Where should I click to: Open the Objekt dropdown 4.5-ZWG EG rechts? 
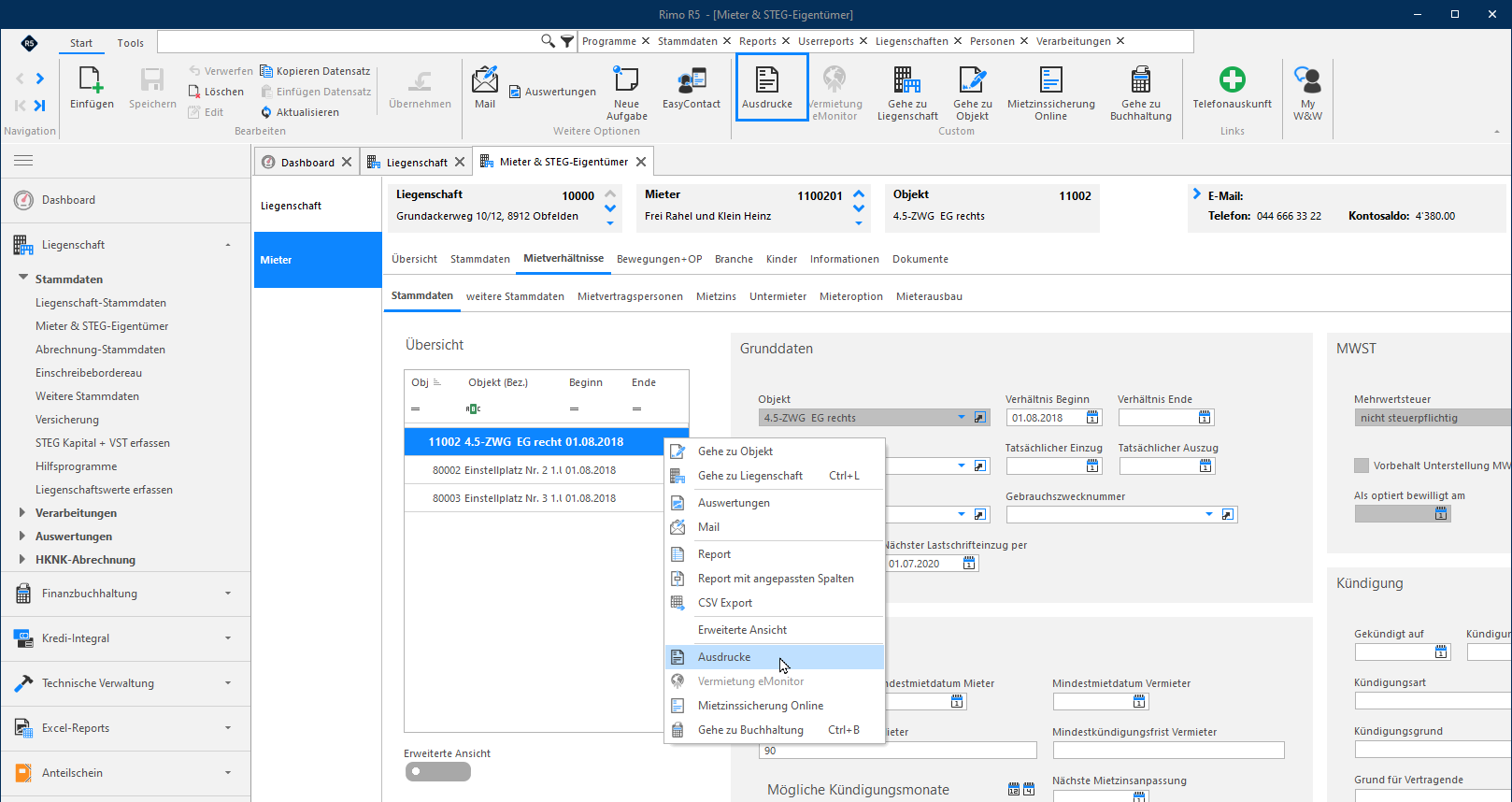(962, 418)
